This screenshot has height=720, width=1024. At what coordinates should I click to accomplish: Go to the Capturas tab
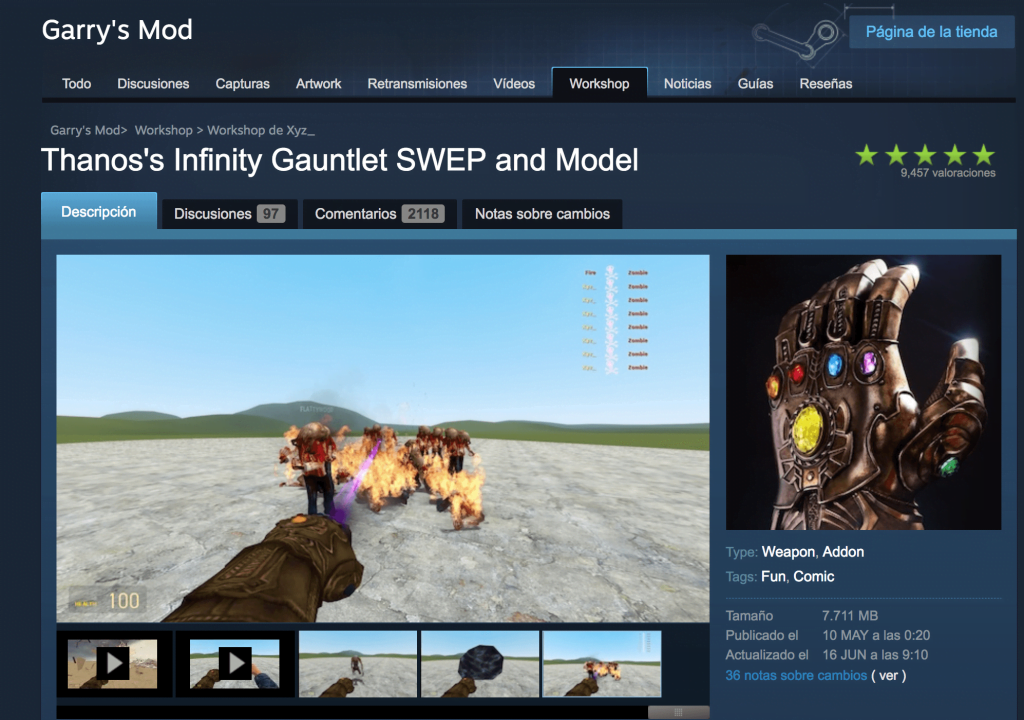242,84
